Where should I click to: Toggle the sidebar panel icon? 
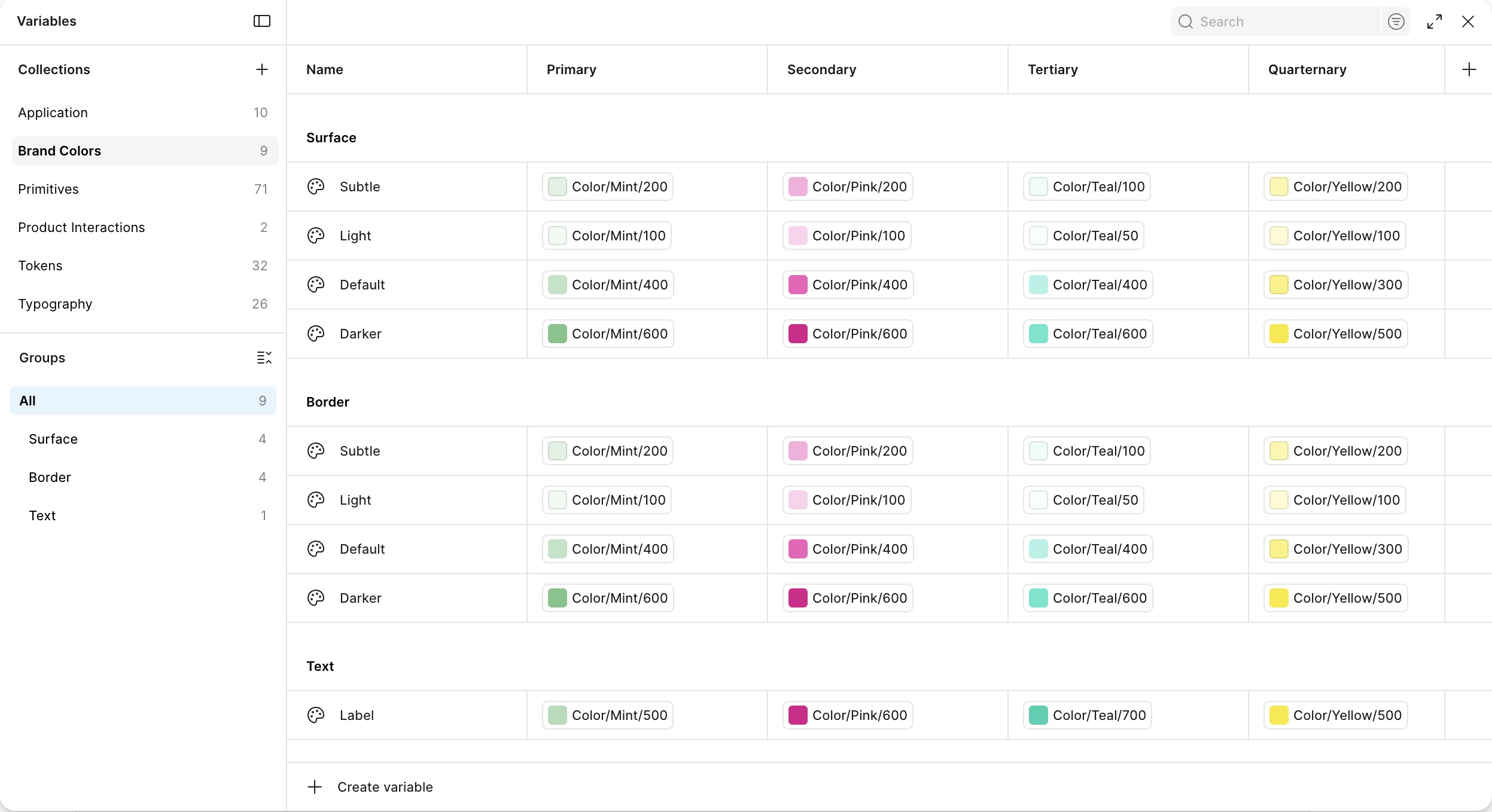pyautogui.click(x=262, y=22)
